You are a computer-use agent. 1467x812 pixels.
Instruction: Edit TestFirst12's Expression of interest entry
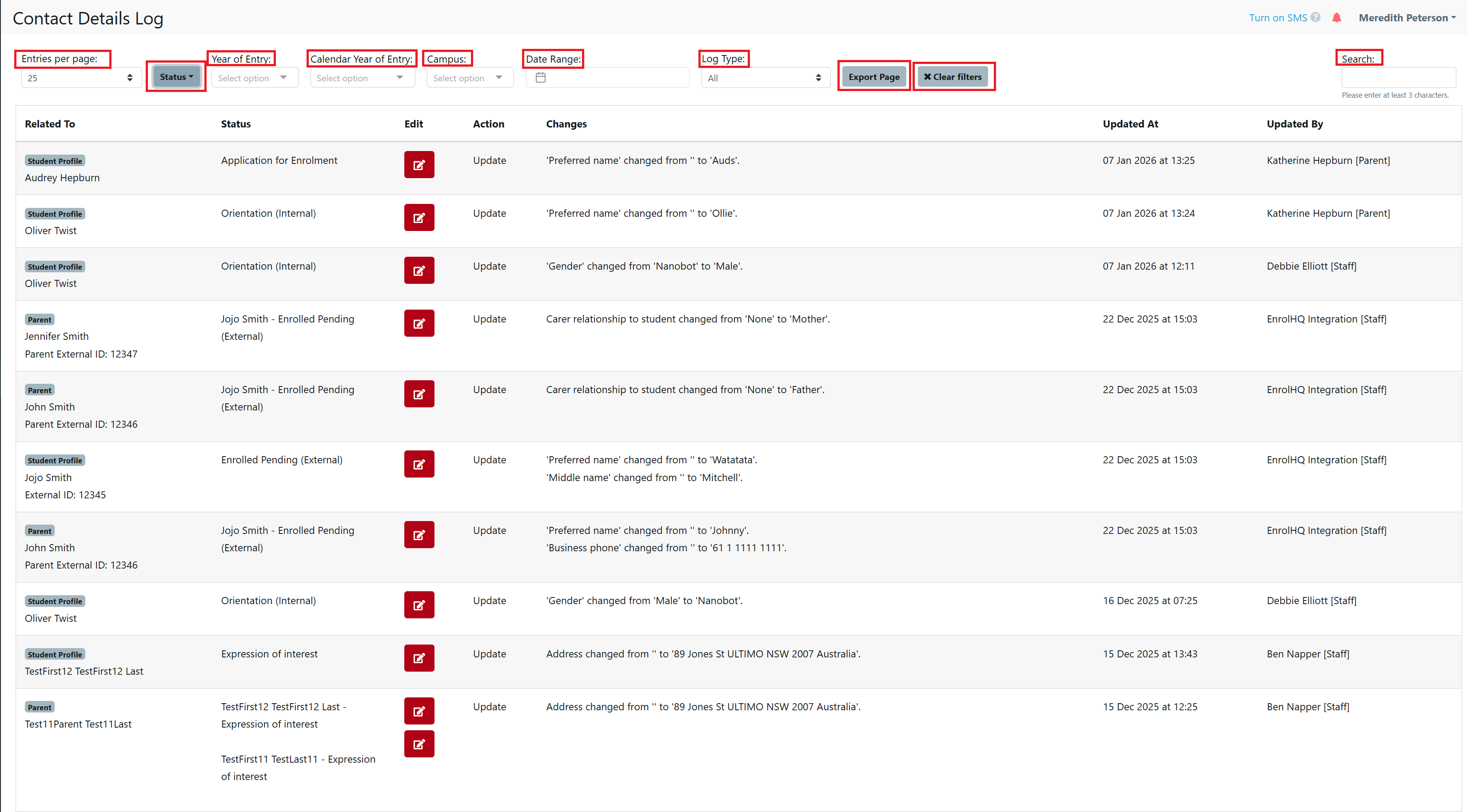pos(419,658)
